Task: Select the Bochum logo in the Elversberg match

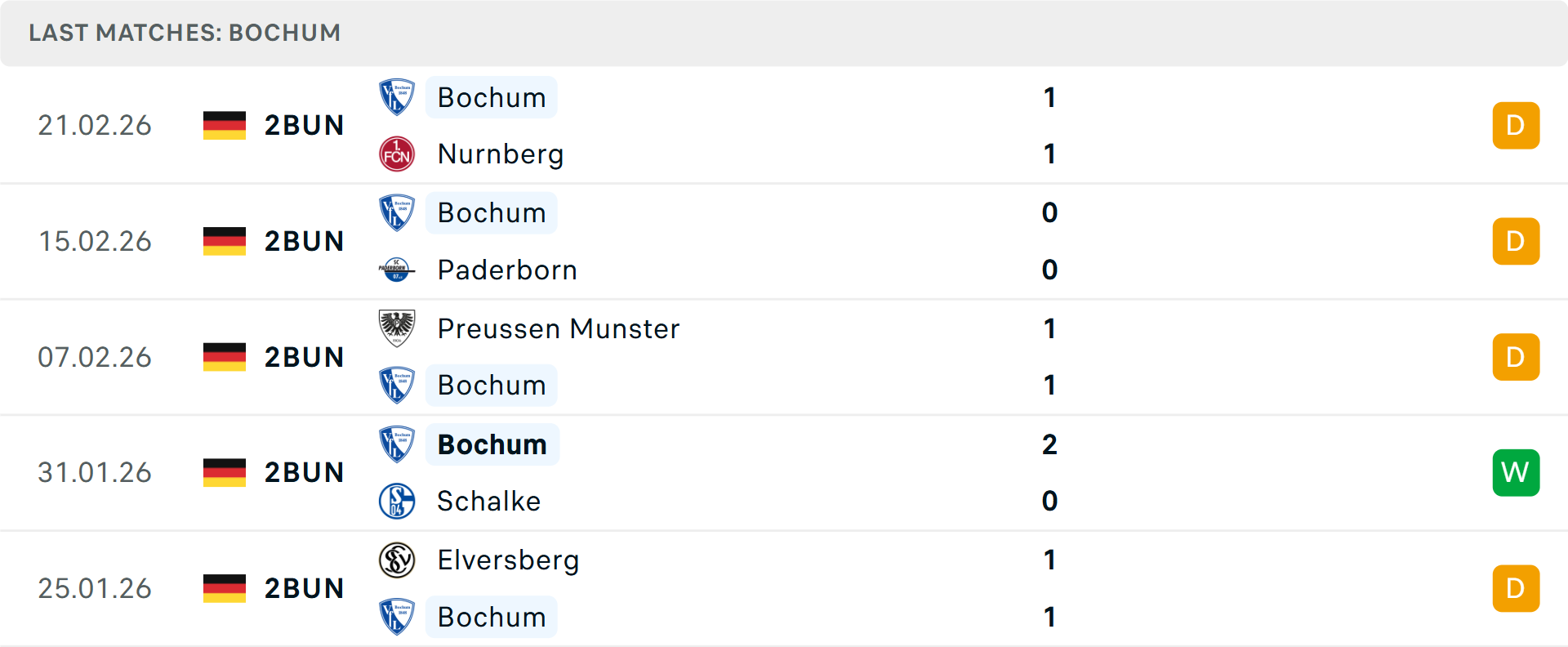Action: [397, 617]
